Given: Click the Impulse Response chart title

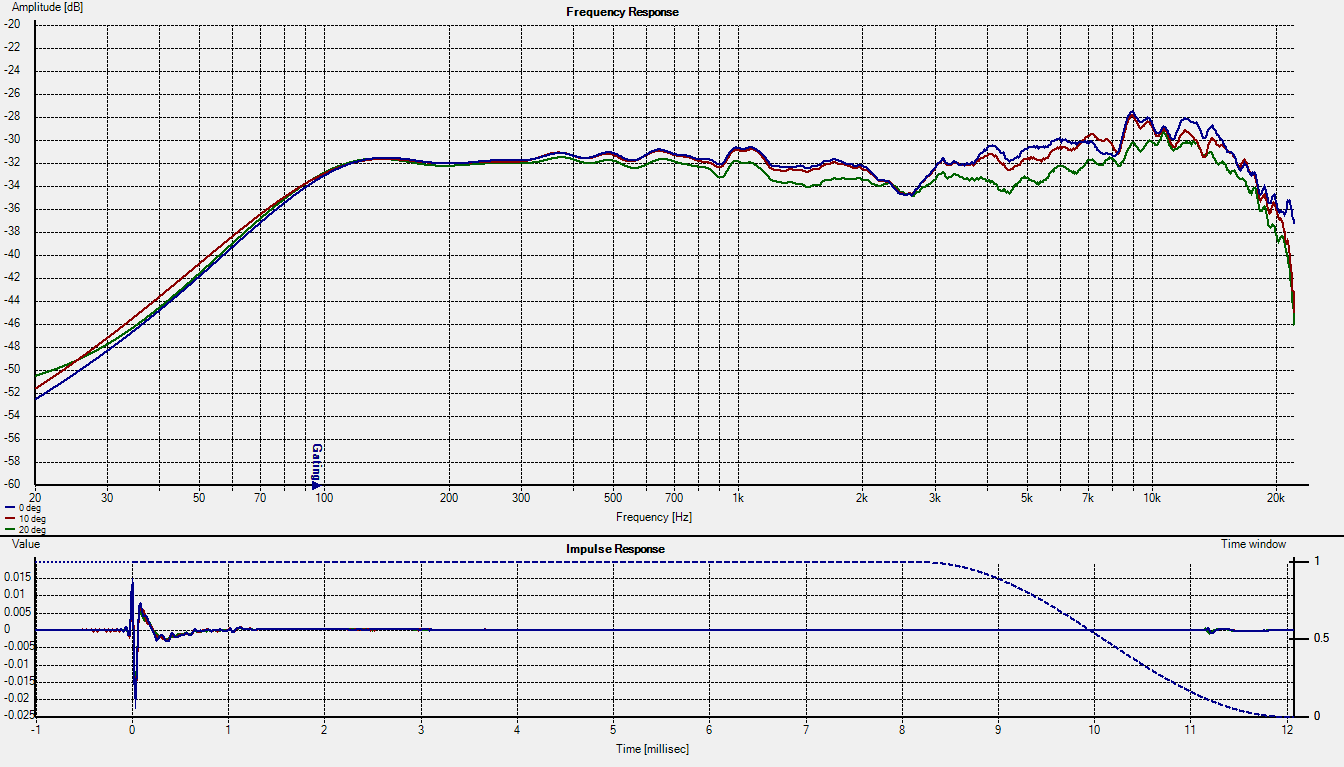Looking at the screenshot, I should pos(615,549).
